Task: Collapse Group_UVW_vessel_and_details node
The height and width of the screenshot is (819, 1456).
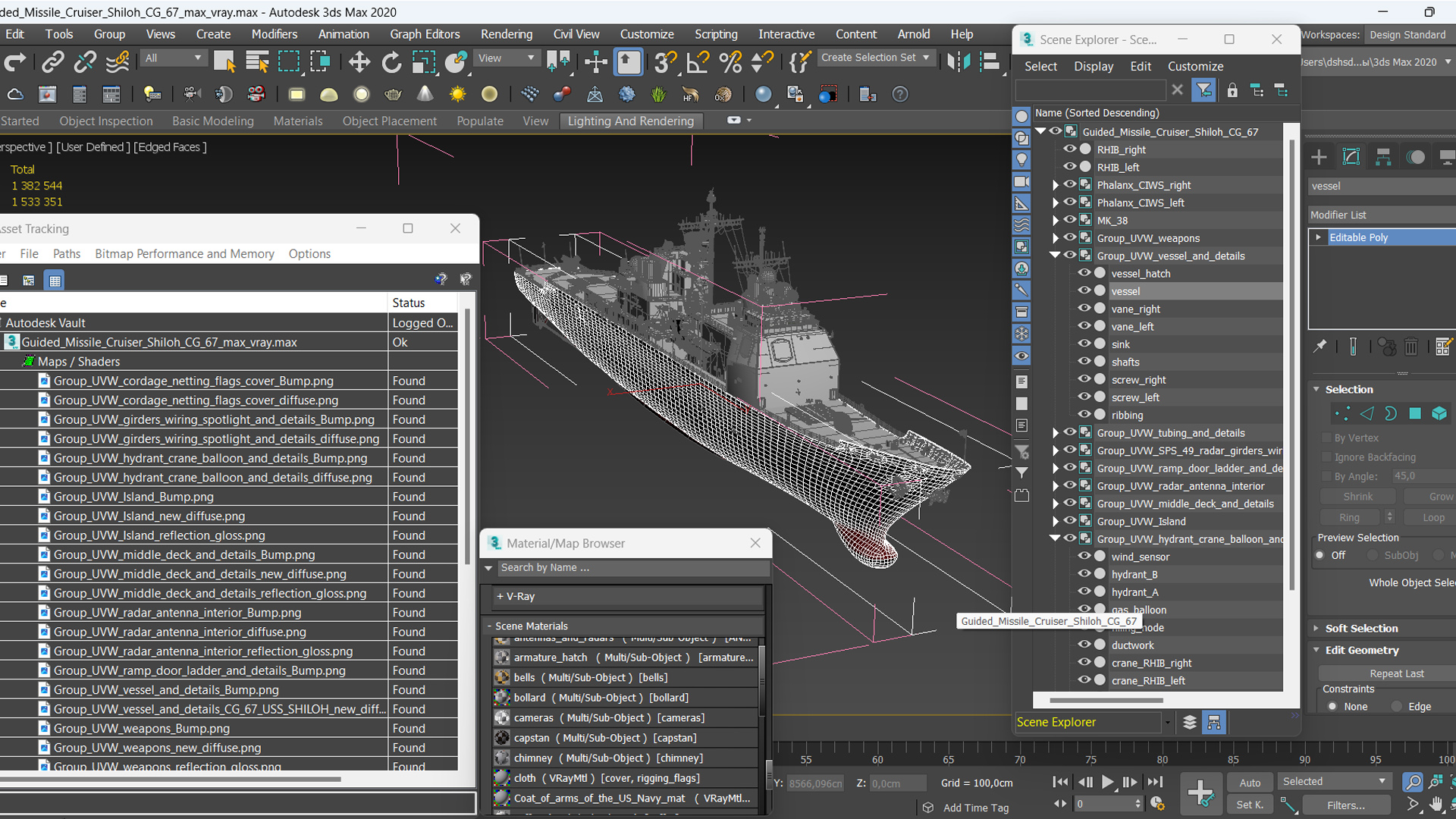Action: tap(1055, 256)
